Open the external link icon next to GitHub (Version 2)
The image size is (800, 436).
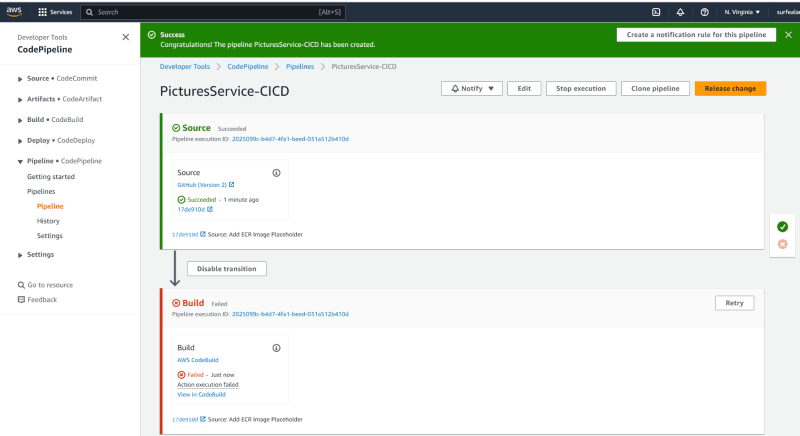tap(232, 185)
